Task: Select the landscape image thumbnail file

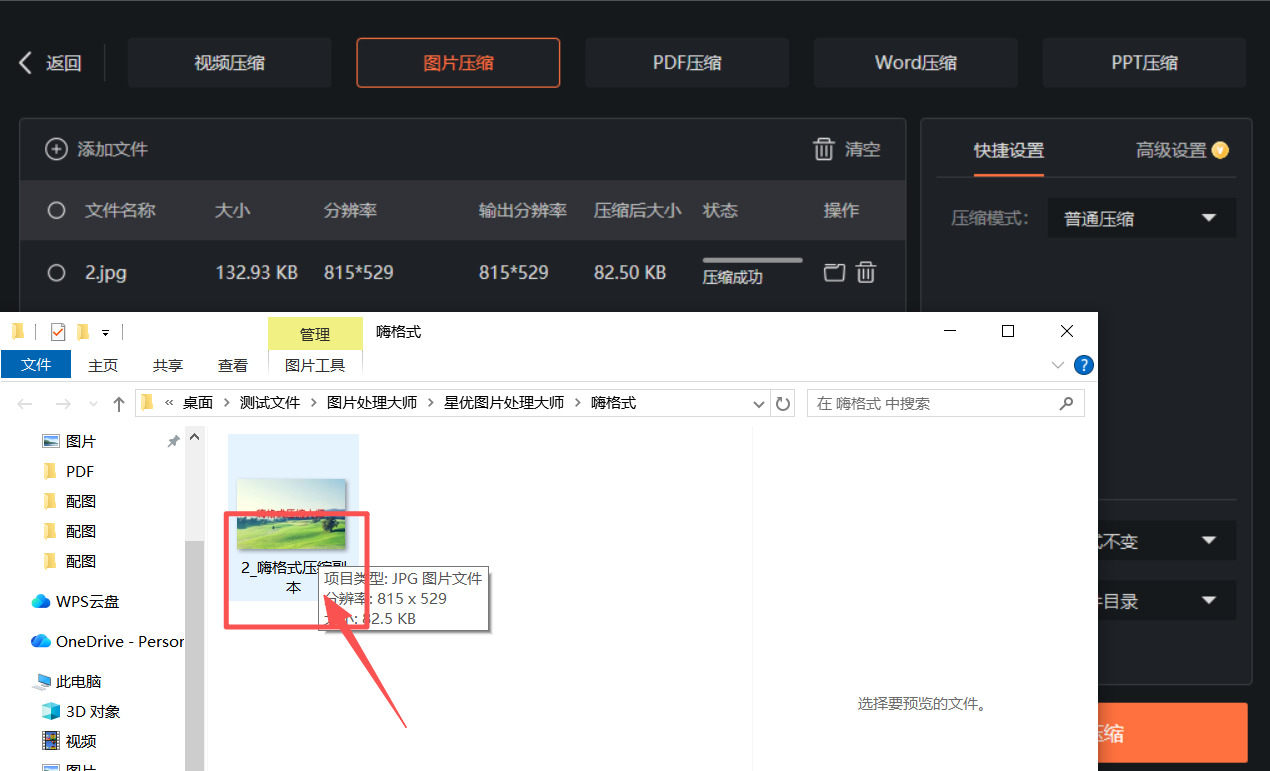Action: point(292,514)
